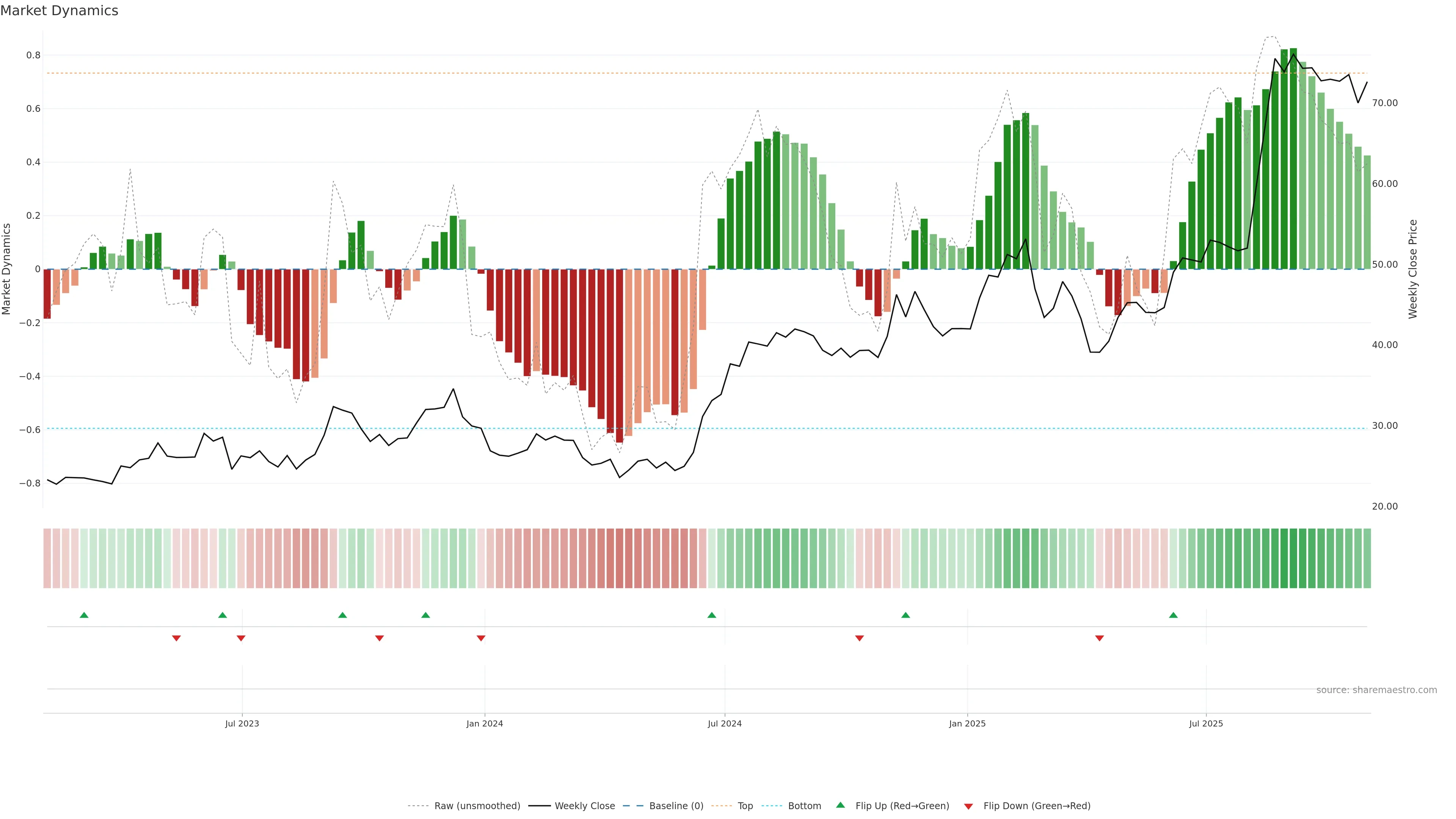Click the Market Dynamics chart title
This screenshot has width=1456, height=819.
coord(60,11)
